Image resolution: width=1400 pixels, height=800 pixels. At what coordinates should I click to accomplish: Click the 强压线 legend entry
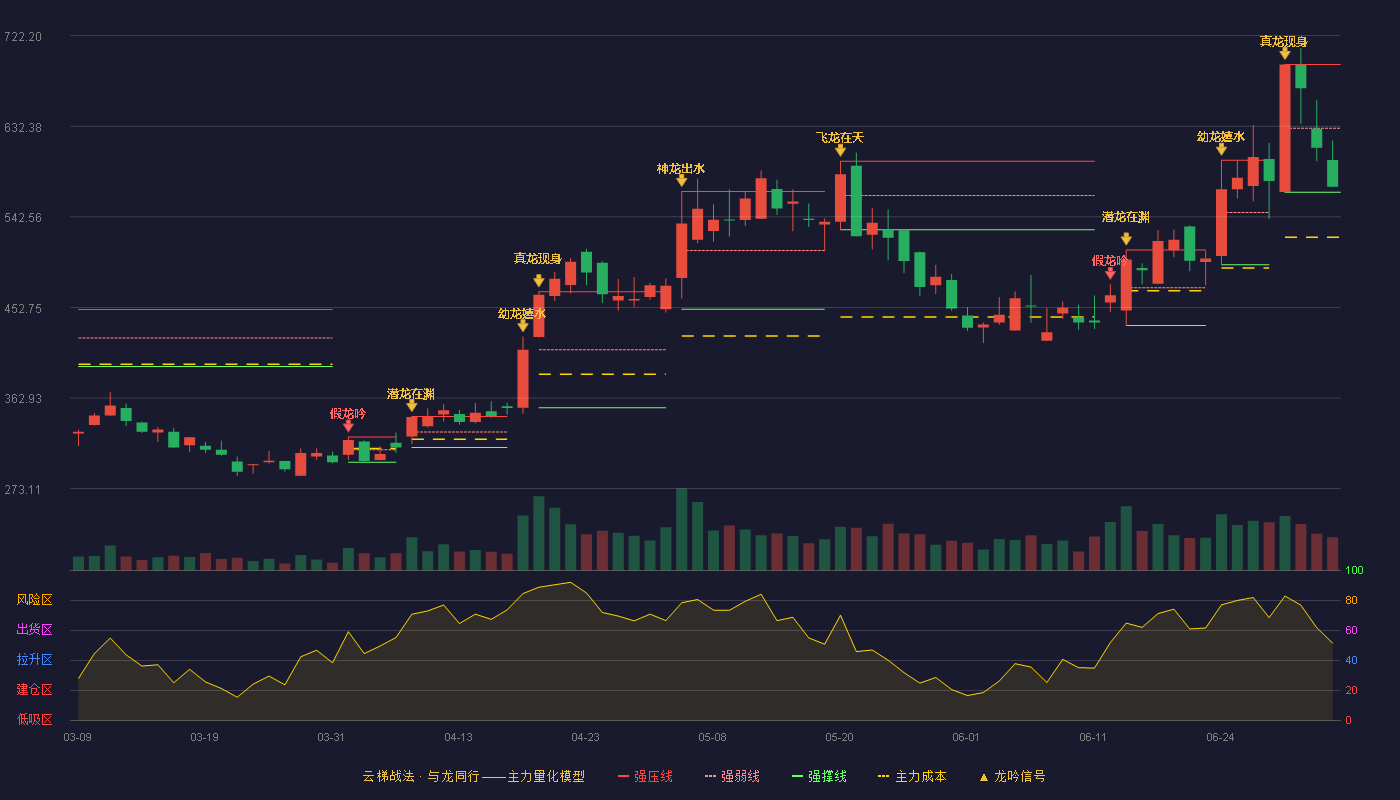[645, 776]
